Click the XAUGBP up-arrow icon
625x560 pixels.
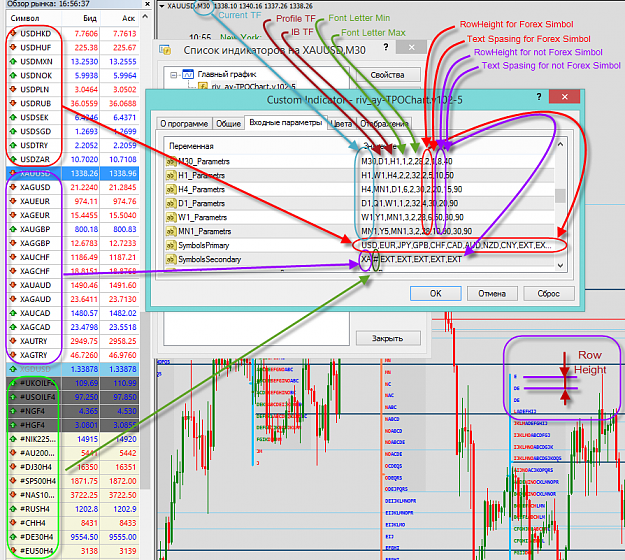click(x=13, y=229)
